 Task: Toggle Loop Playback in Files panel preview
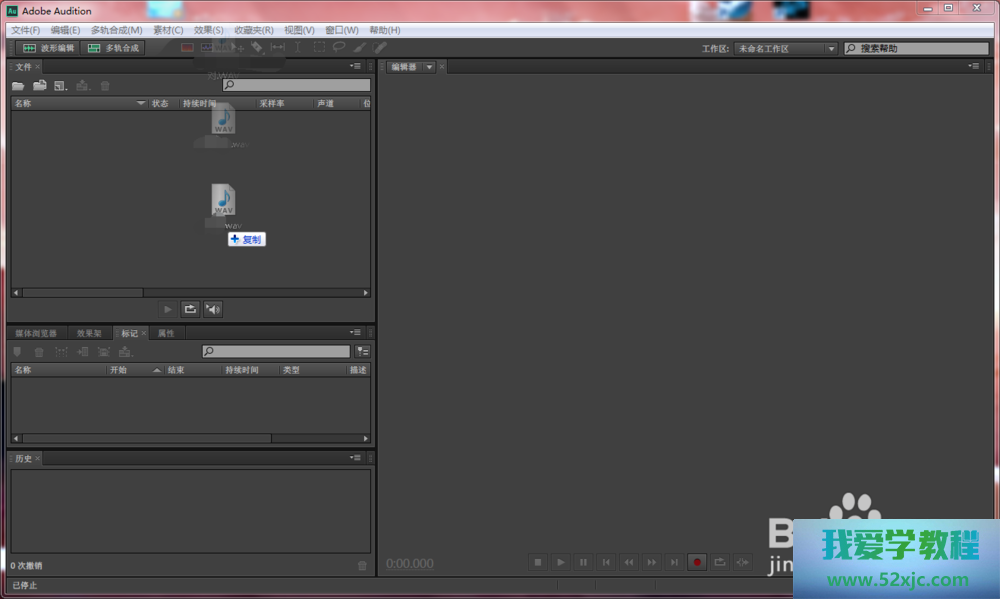tap(190, 309)
